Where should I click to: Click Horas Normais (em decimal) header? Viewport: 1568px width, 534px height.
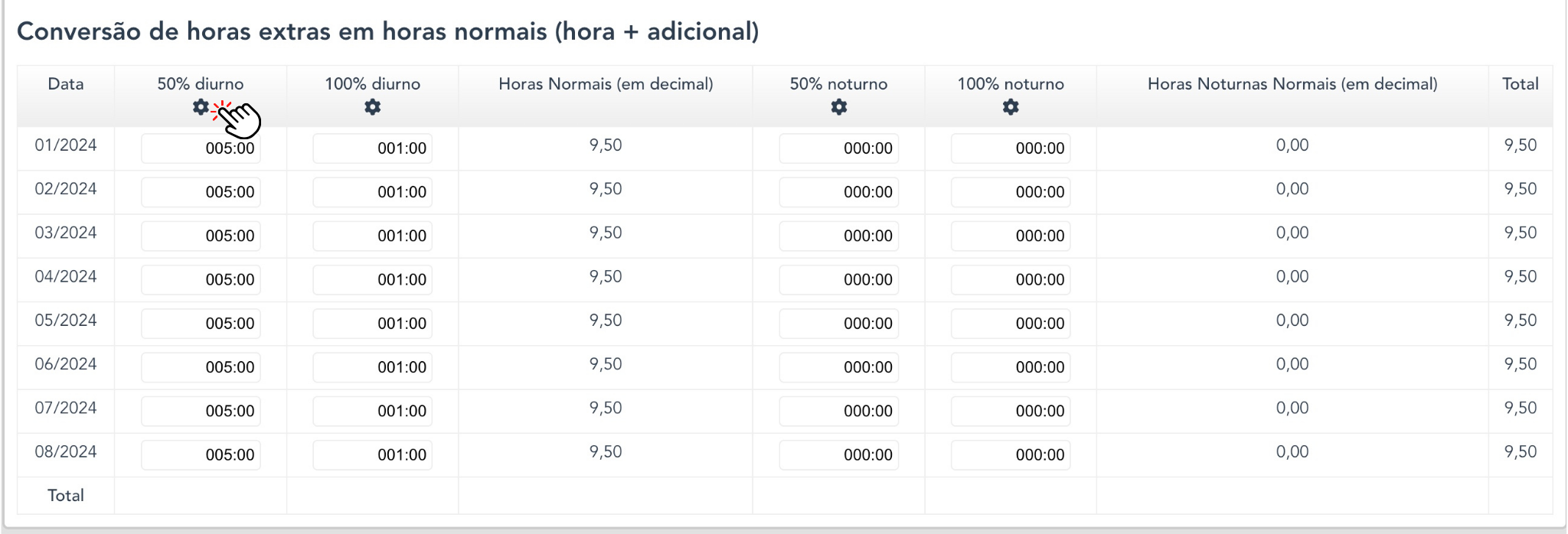606,84
